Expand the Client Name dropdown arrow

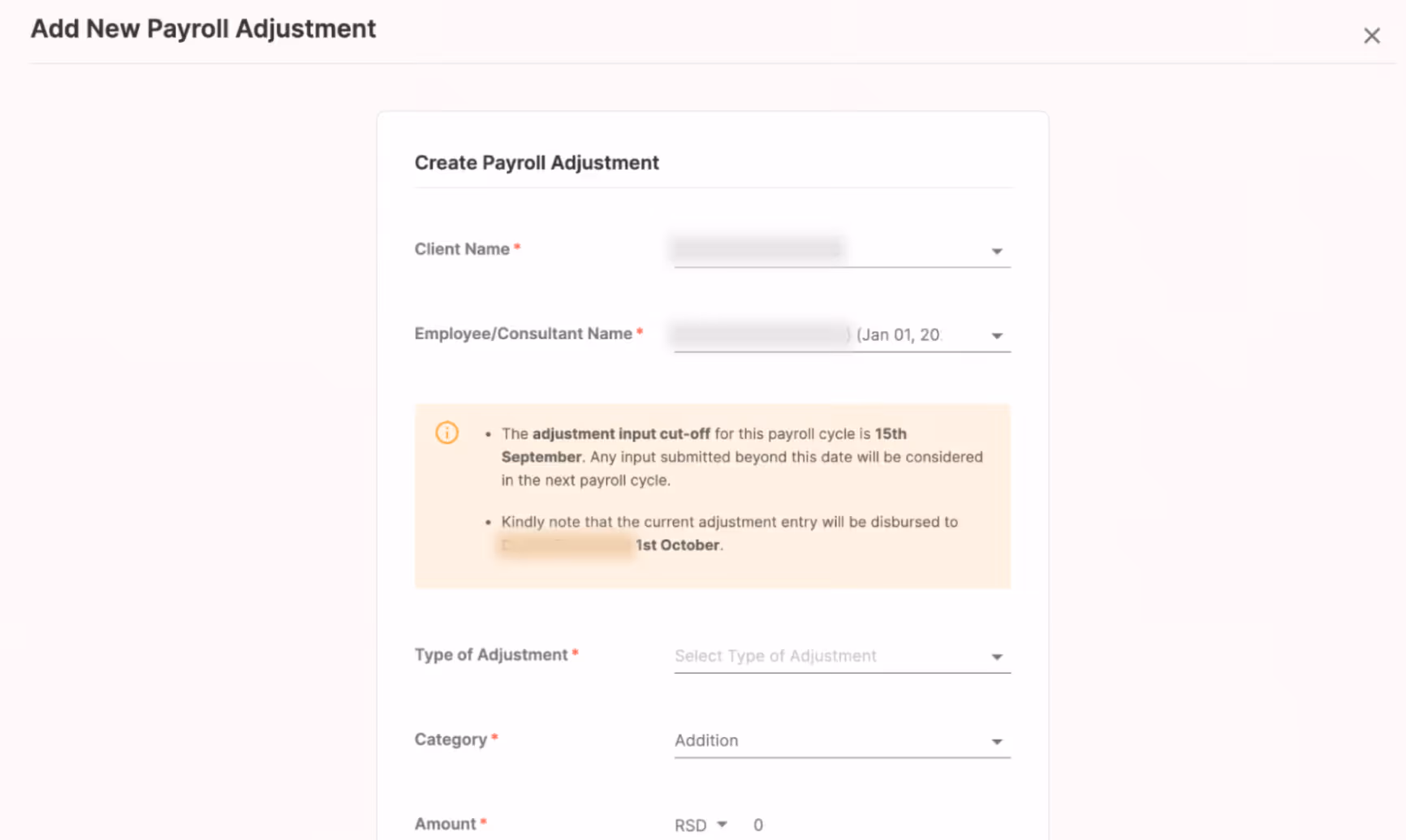click(997, 252)
